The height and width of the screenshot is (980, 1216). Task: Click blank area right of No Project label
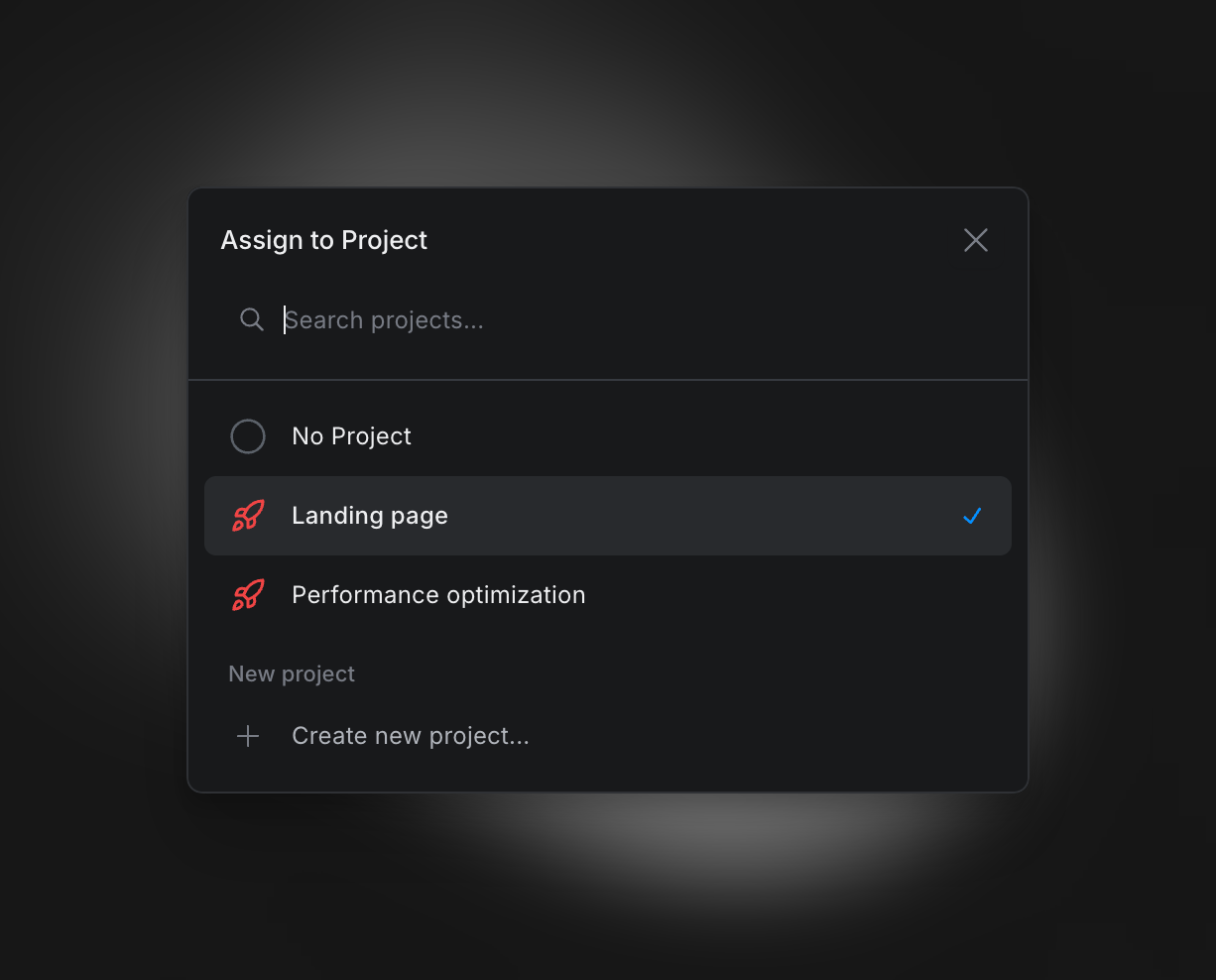coord(694,436)
